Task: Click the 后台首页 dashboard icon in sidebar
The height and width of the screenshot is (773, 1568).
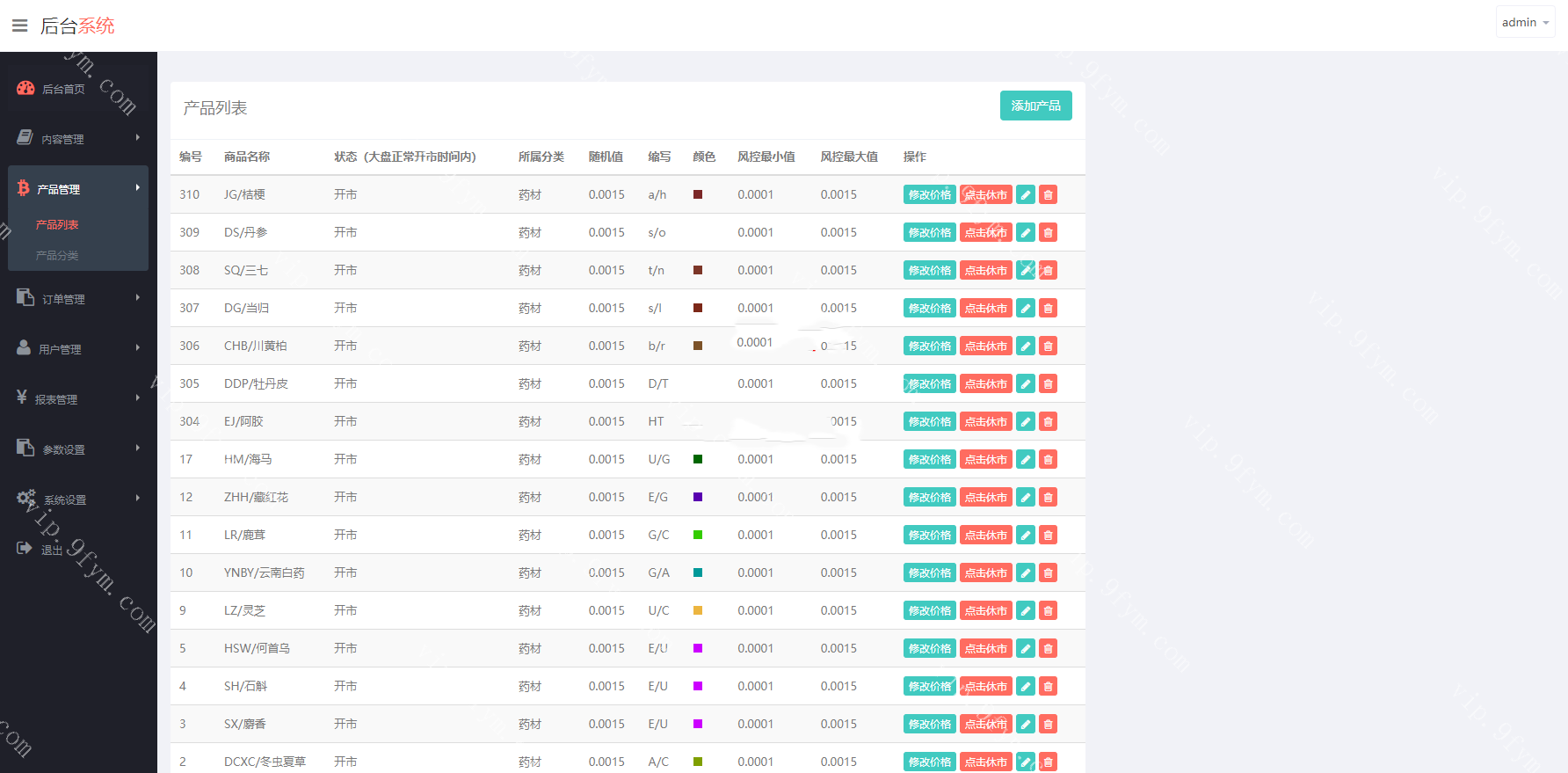Action: pyautogui.click(x=25, y=88)
